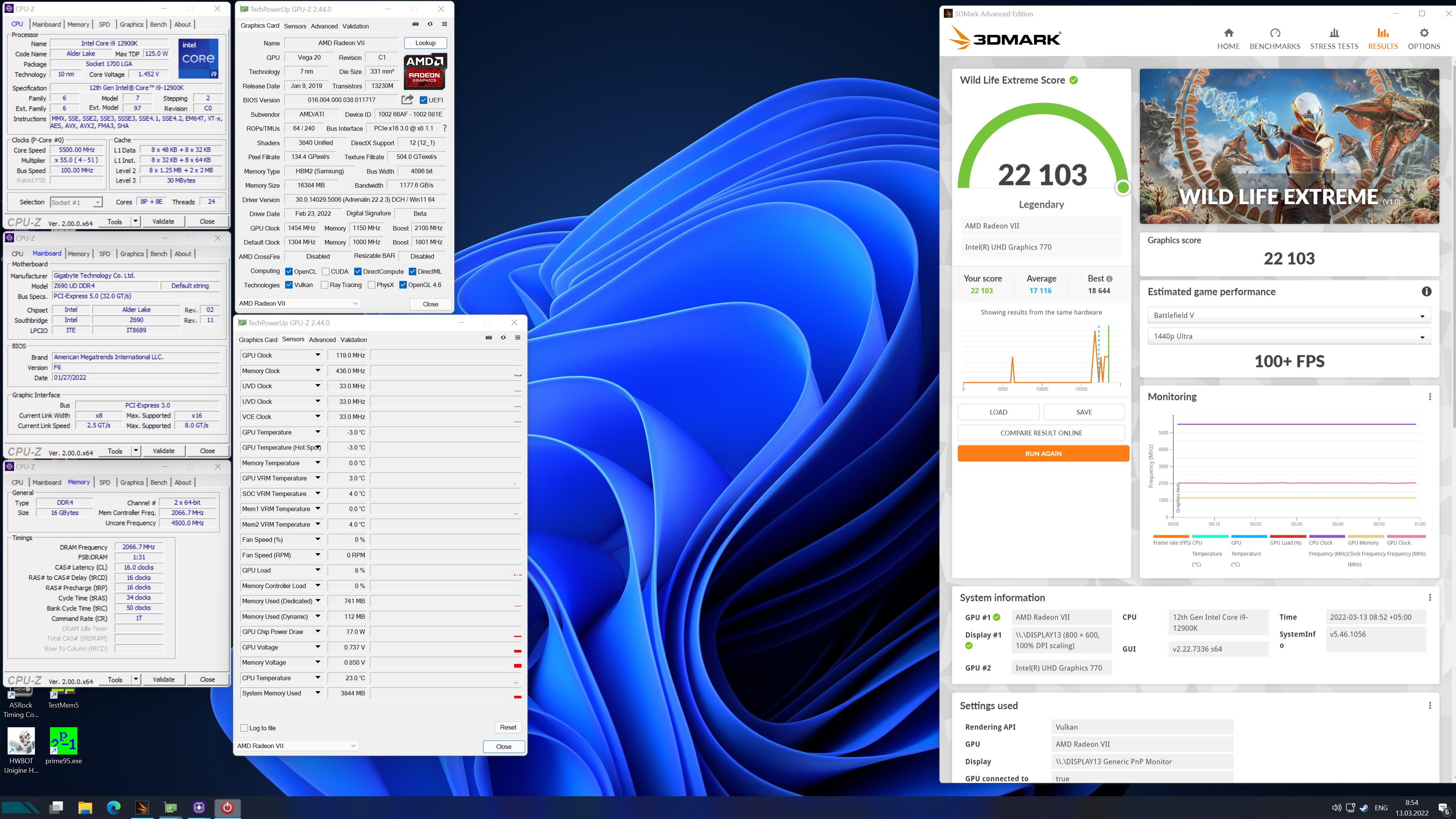Click refresh icon in top GPU-Z window

tap(430, 24)
